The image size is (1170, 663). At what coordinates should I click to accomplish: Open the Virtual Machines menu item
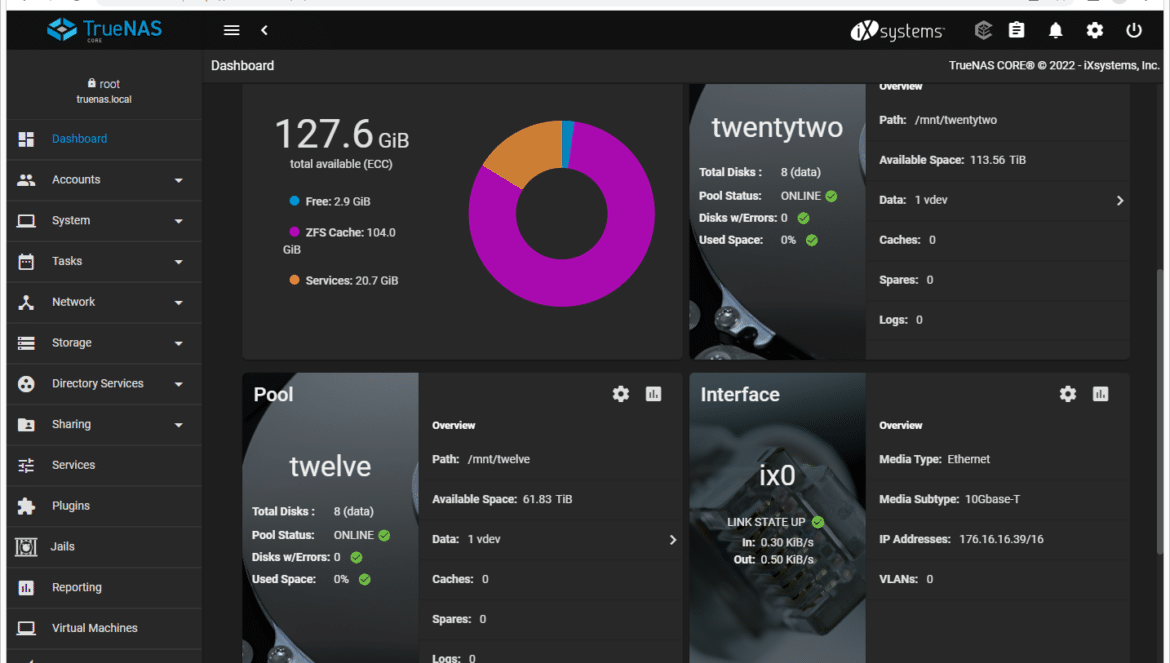[x=95, y=628]
